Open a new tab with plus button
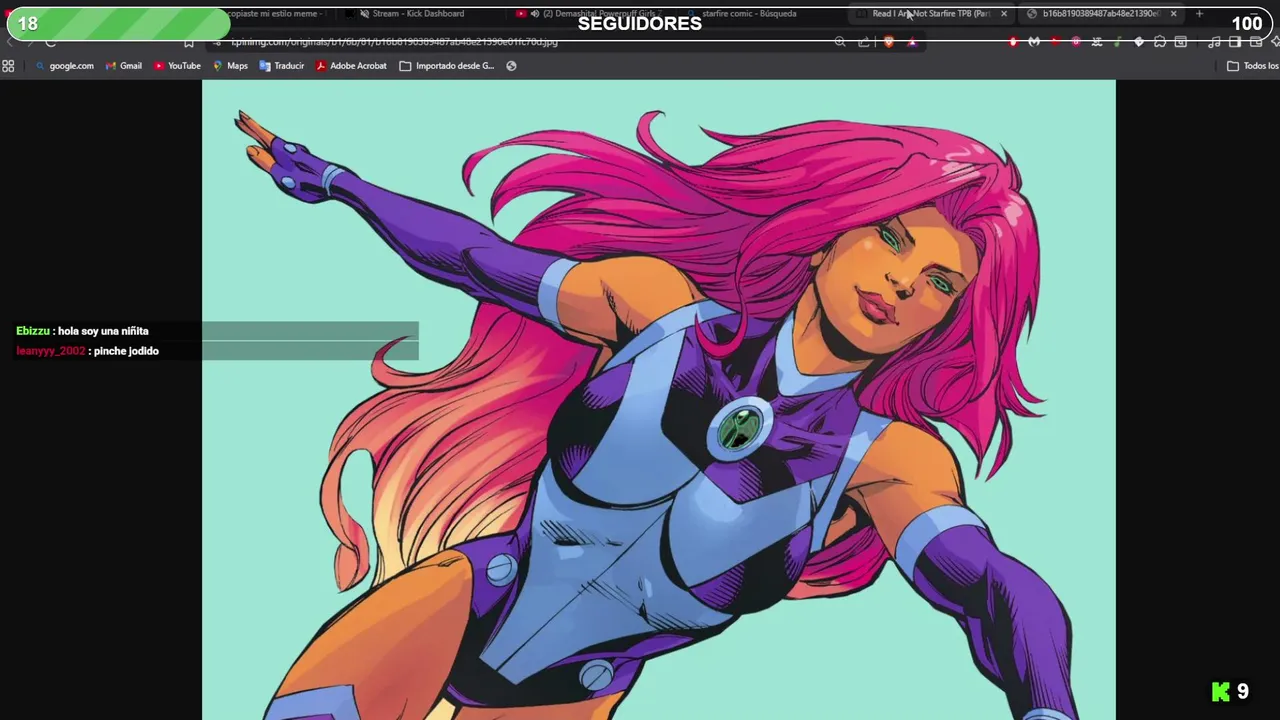 coord(1199,14)
